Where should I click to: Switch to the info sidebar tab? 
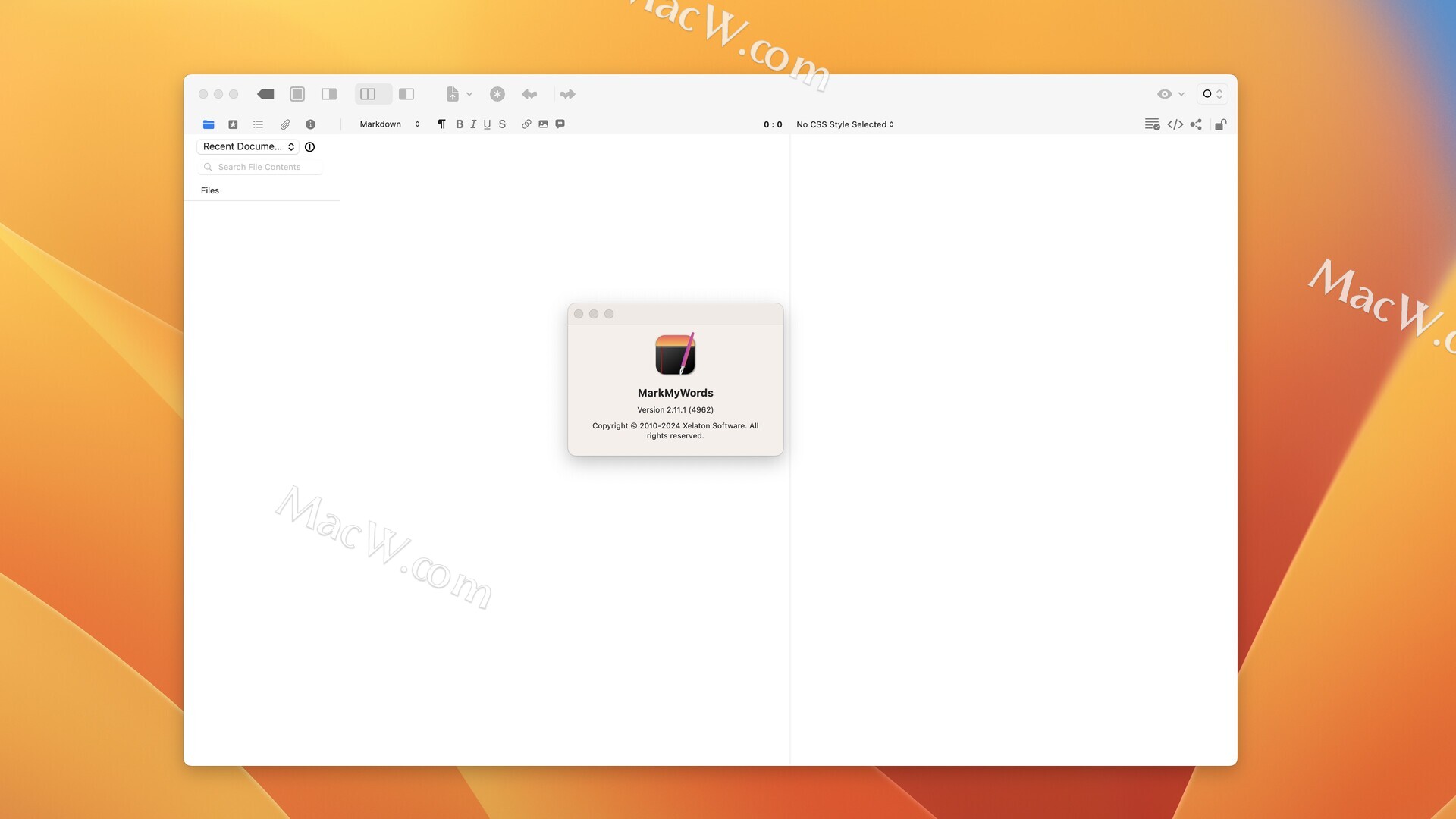310,124
